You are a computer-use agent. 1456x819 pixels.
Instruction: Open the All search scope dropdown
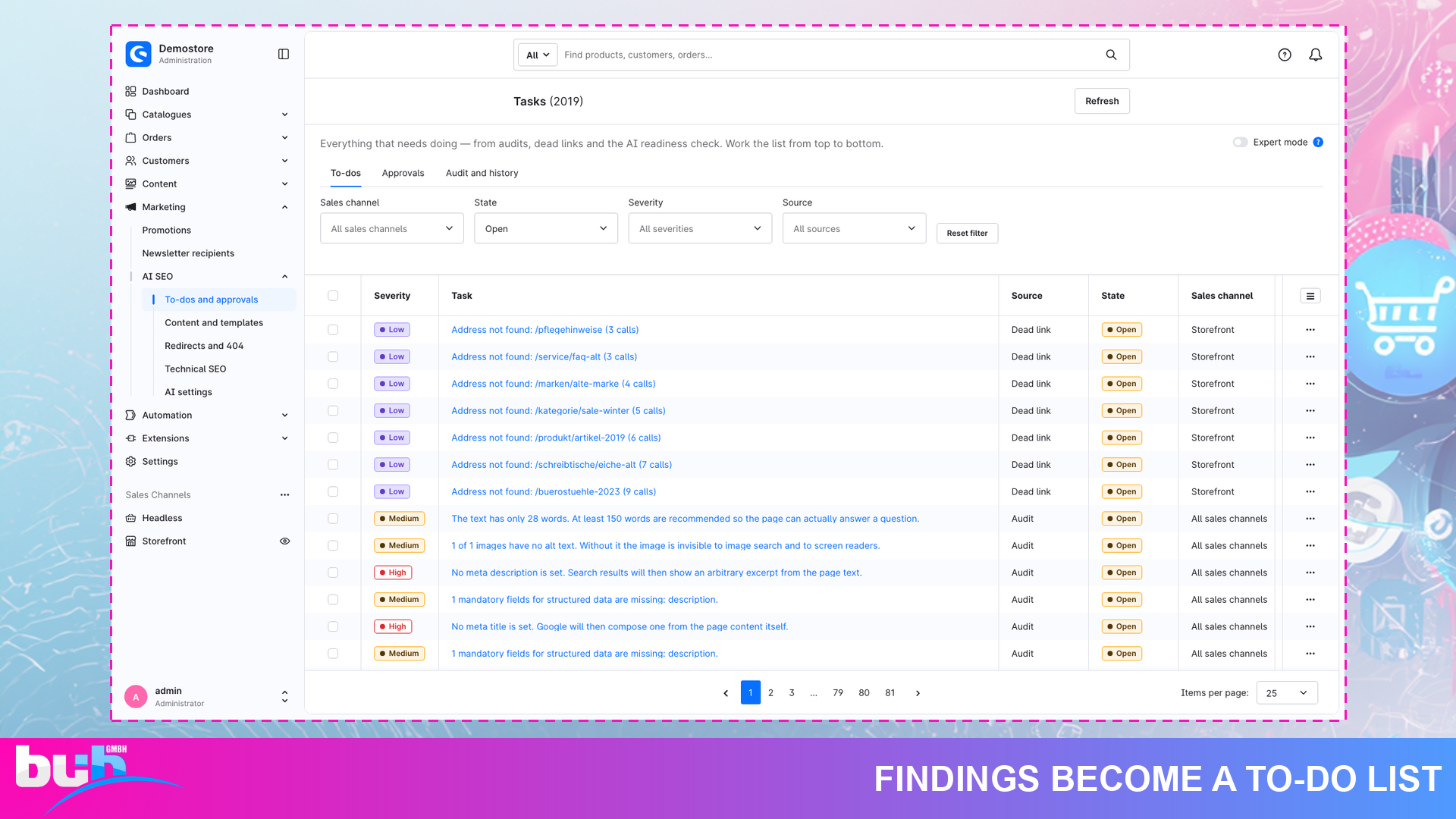click(538, 55)
